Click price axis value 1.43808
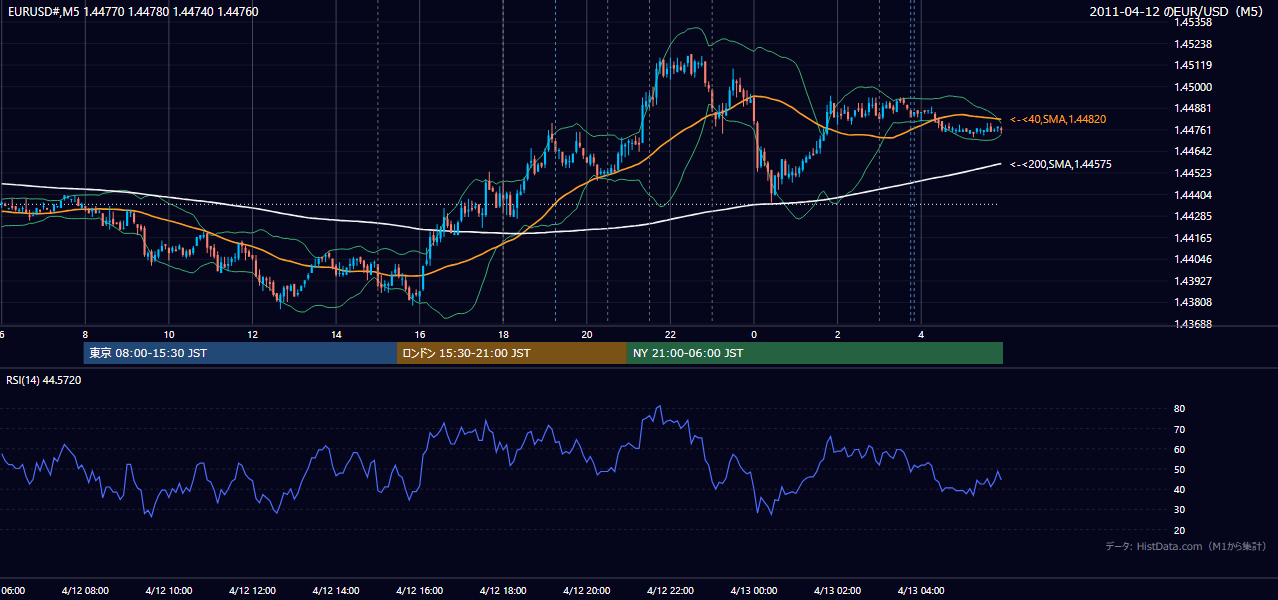Viewport: 1278px width, 600px height. [1193, 302]
